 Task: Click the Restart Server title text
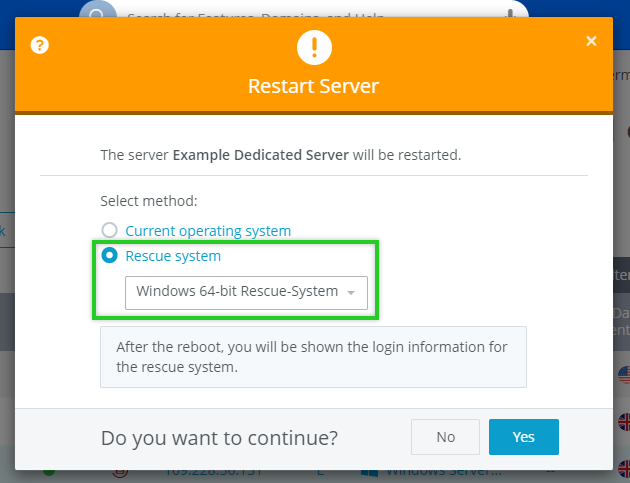(x=313, y=86)
